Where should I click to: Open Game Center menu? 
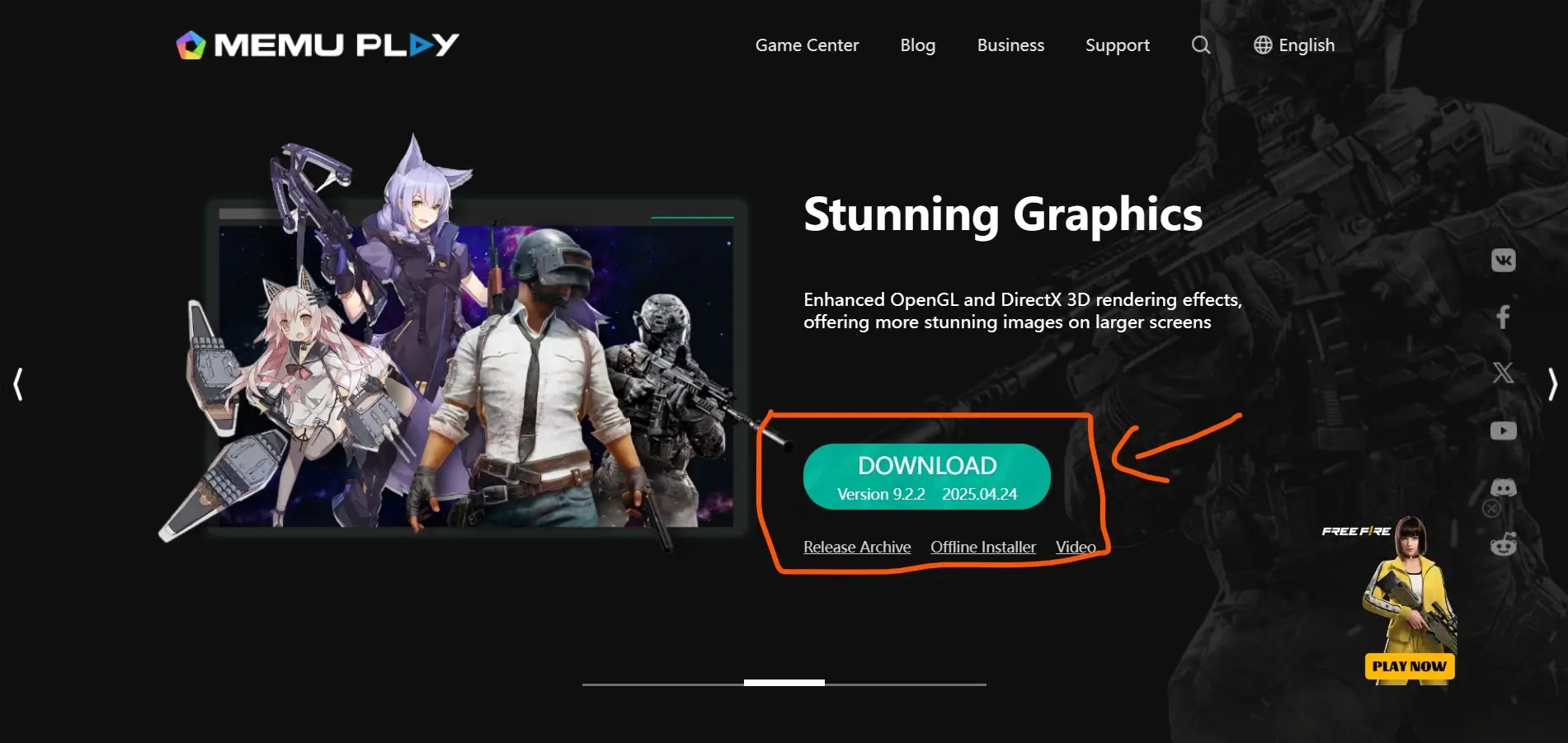[x=807, y=45]
